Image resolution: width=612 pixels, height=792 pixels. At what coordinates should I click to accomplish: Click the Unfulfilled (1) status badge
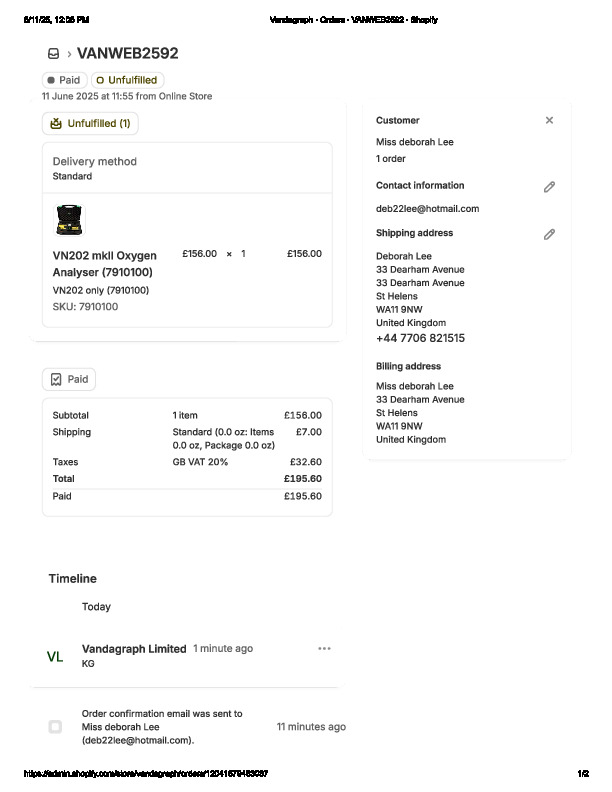90,124
